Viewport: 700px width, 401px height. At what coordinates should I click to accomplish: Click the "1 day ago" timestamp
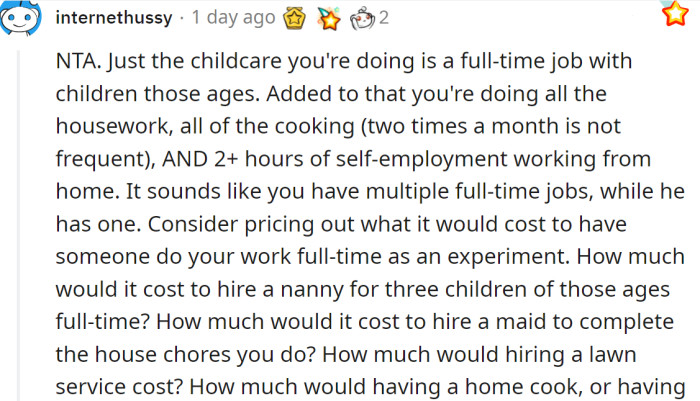coord(233,17)
